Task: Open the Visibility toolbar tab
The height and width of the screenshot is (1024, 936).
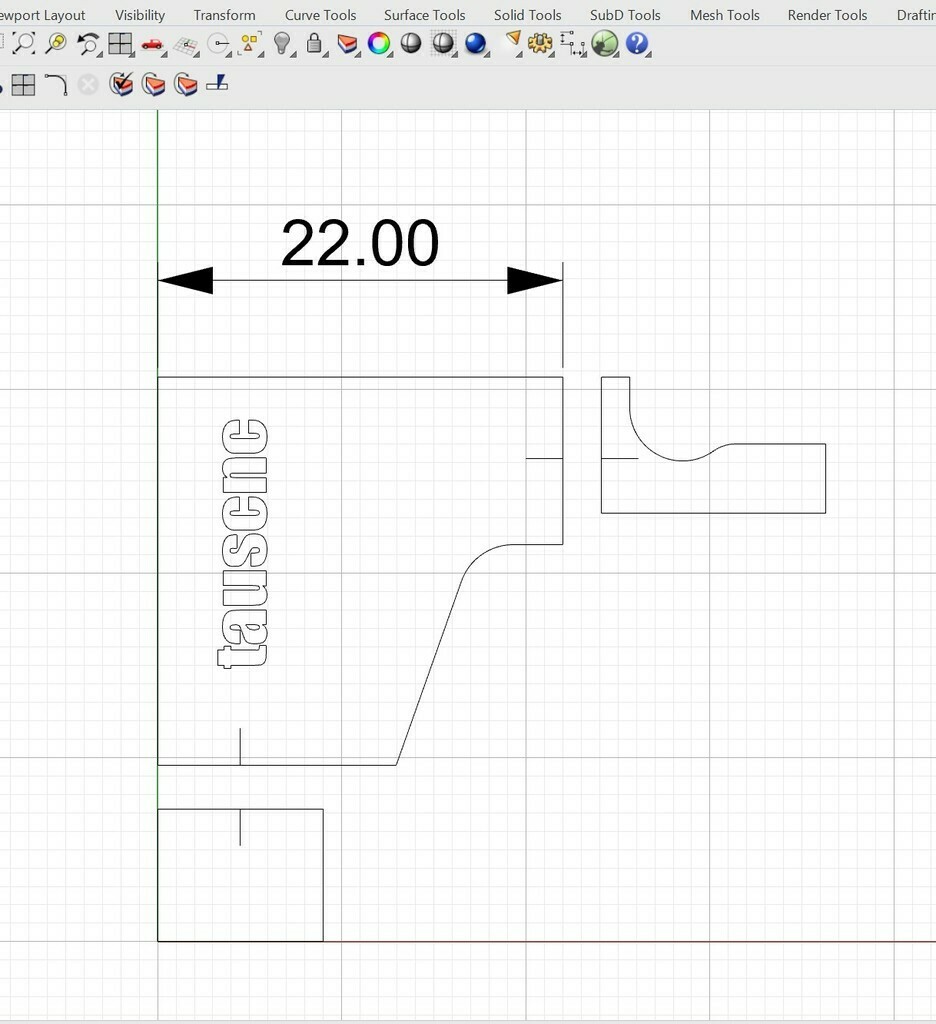Action: click(140, 15)
